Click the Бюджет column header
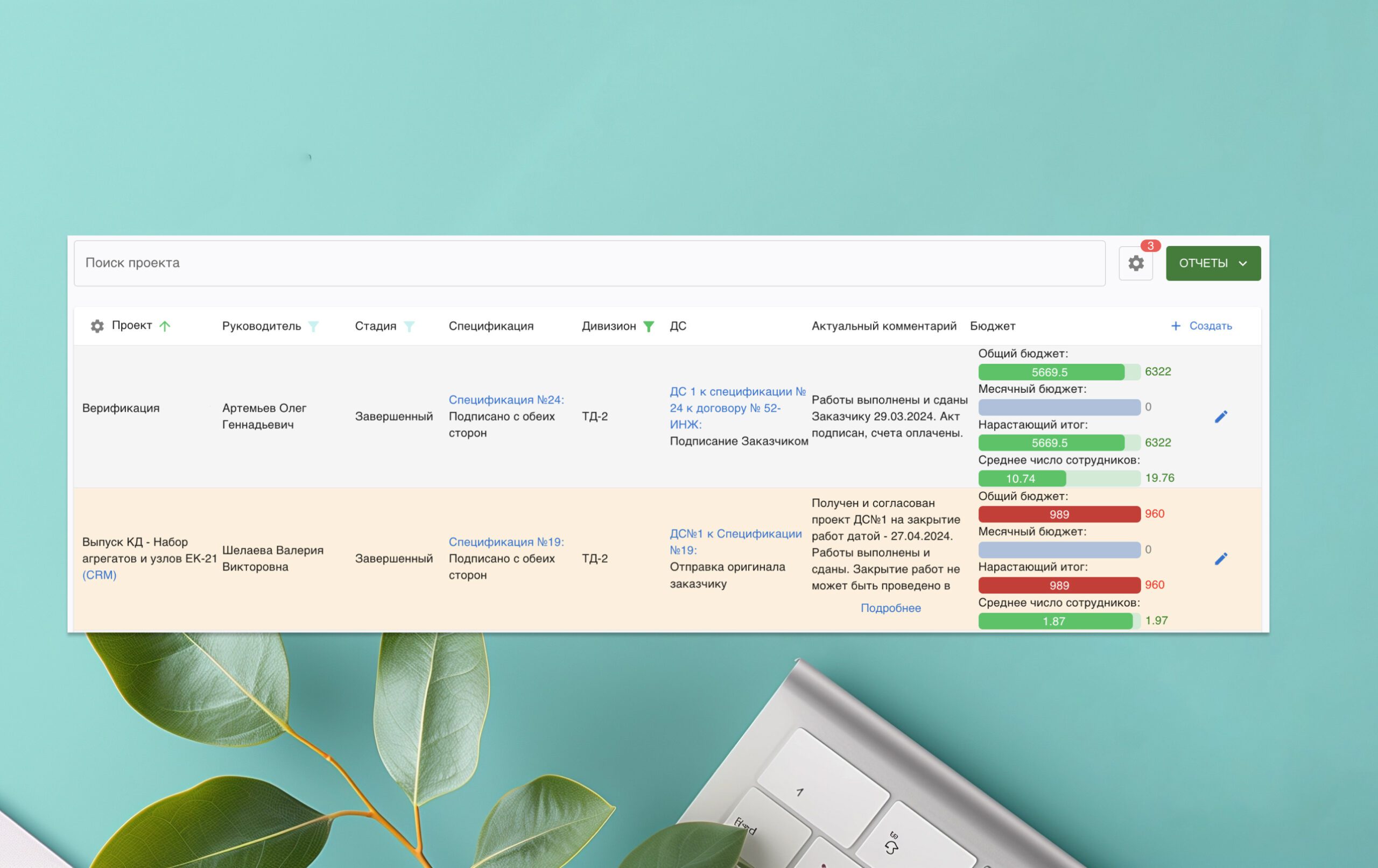Image resolution: width=1378 pixels, height=868 pixels. click(992, 326)
